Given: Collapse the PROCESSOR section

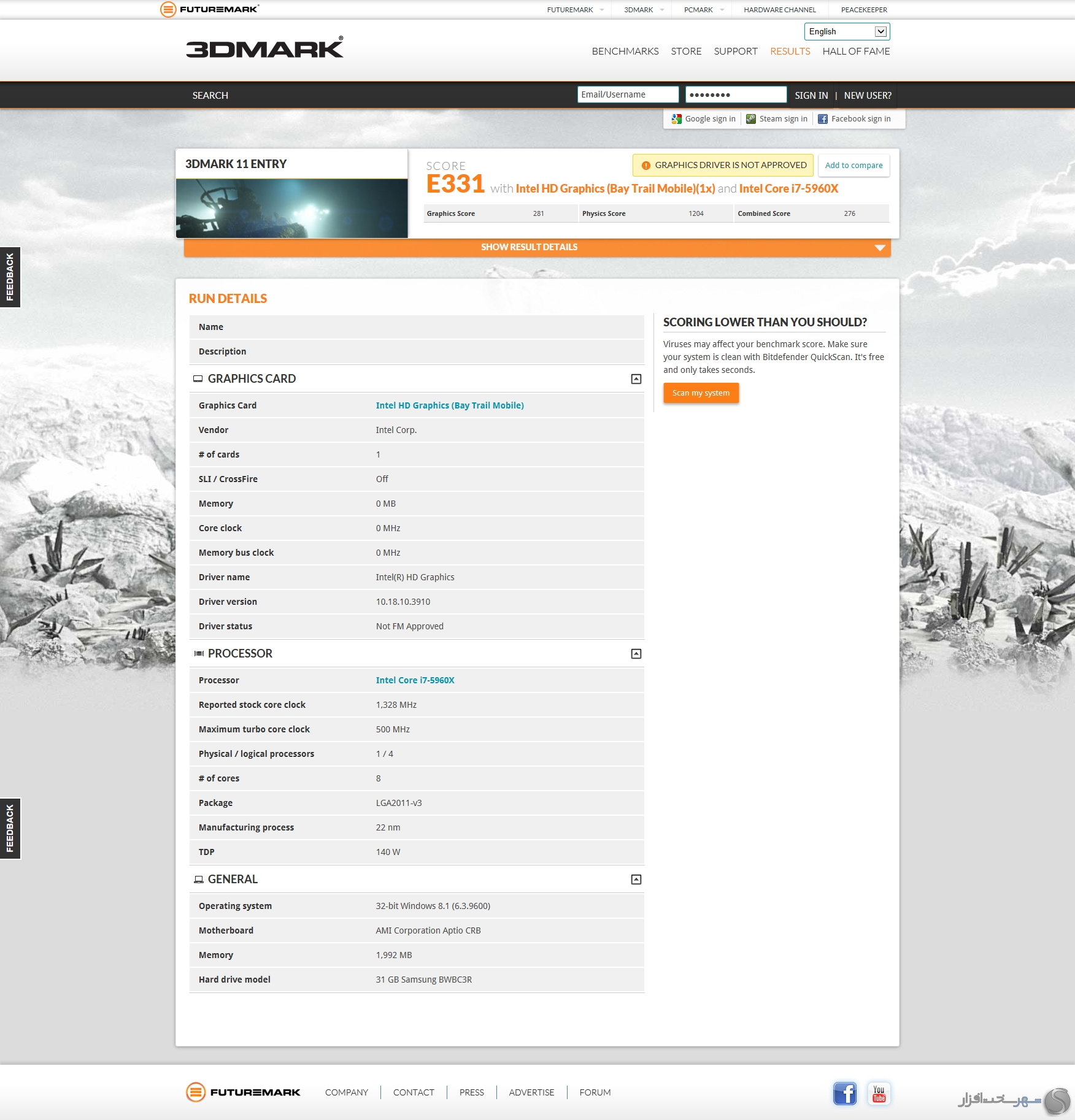Looking at the screenshot, I should [636, 654].
